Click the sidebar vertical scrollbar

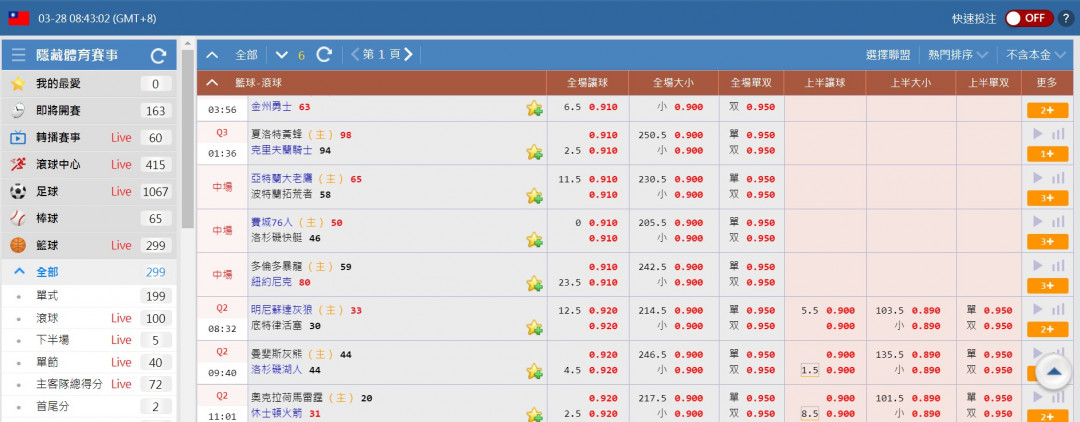point(187,138)
